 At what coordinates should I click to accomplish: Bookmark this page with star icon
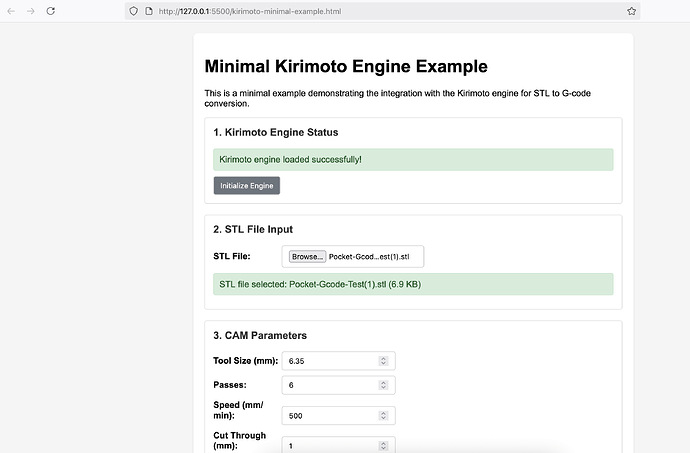click(631, 11)
